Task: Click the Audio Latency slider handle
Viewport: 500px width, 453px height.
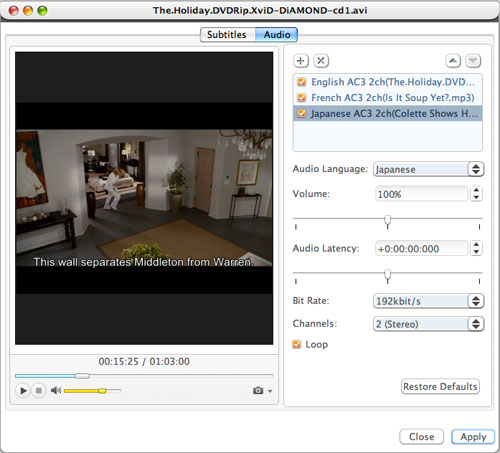Action: (x=387, y=276)
